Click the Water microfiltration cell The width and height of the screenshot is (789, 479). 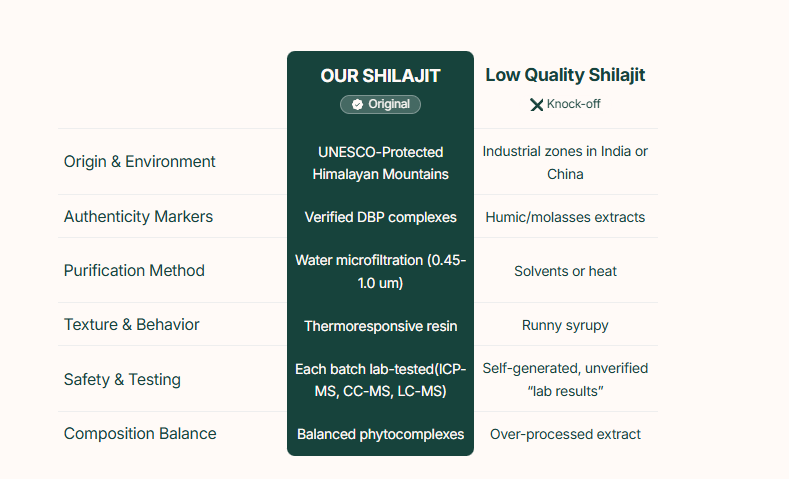coord(380,271)
